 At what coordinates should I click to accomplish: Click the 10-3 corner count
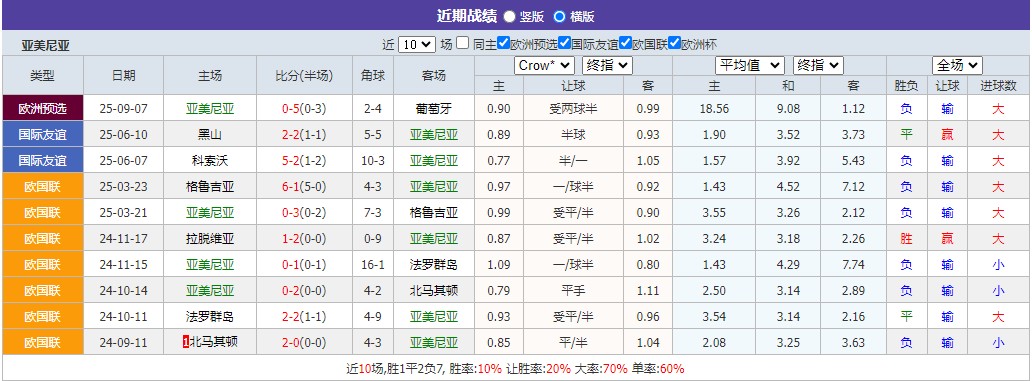click(373, 161)
